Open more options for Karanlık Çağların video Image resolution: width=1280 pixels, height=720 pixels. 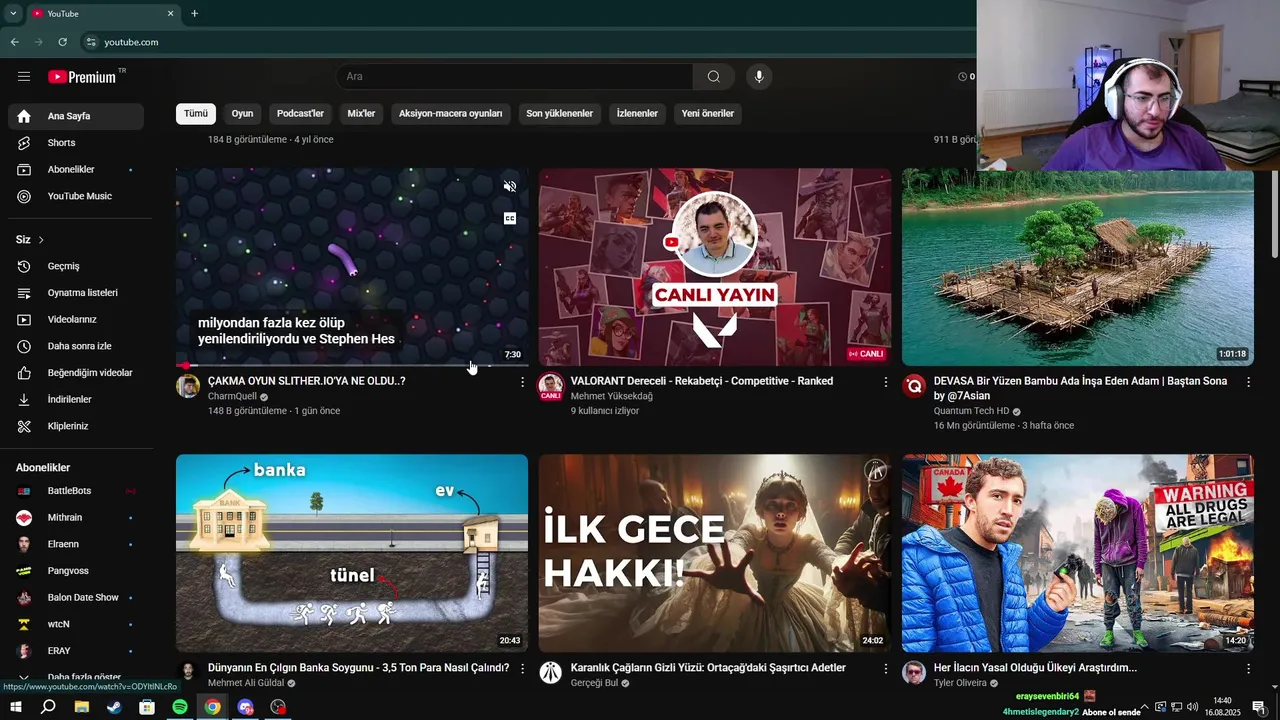pyautogui.click(x=885, y=668)
